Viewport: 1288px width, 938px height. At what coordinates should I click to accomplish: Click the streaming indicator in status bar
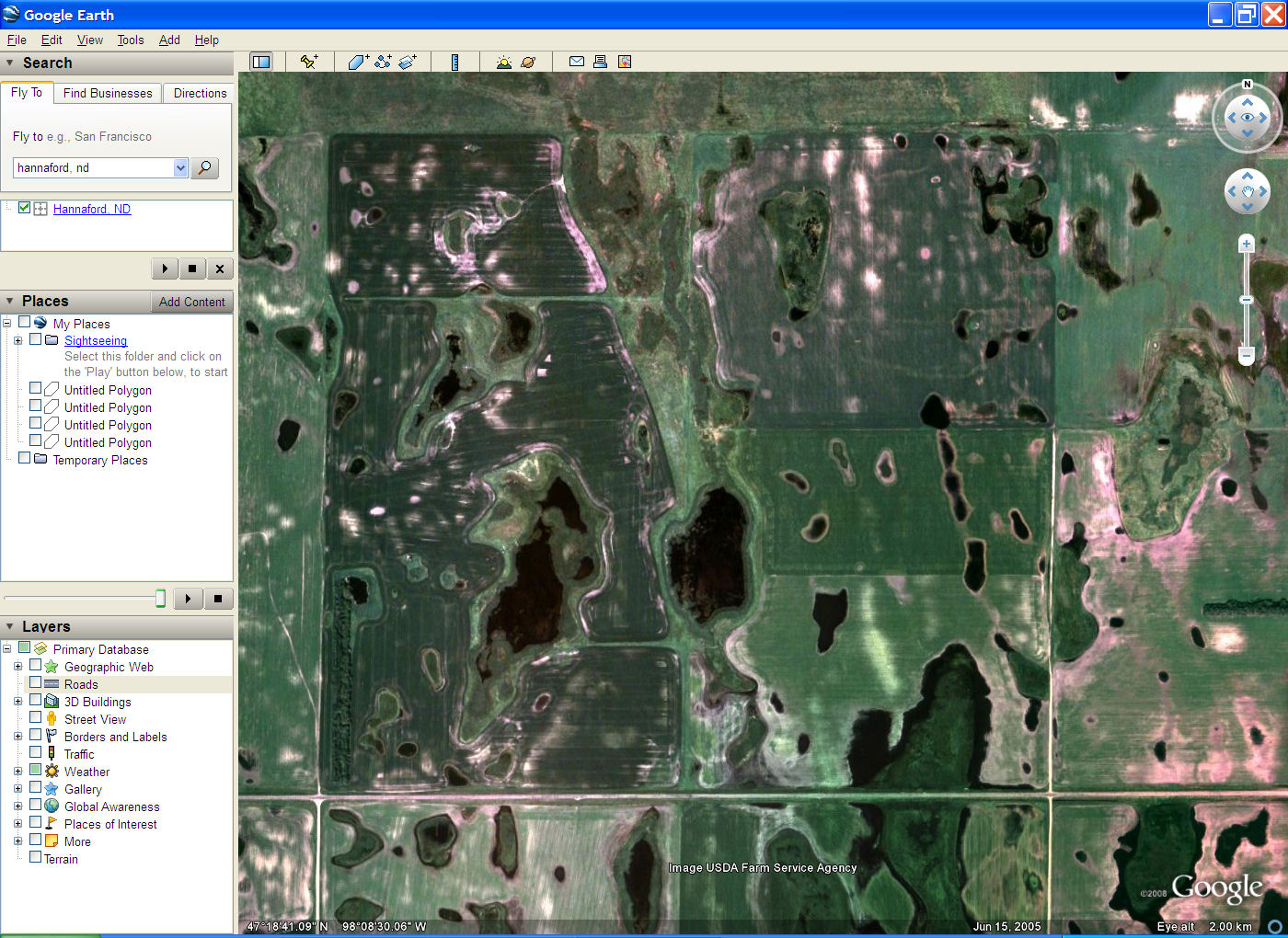[1274, 927]
